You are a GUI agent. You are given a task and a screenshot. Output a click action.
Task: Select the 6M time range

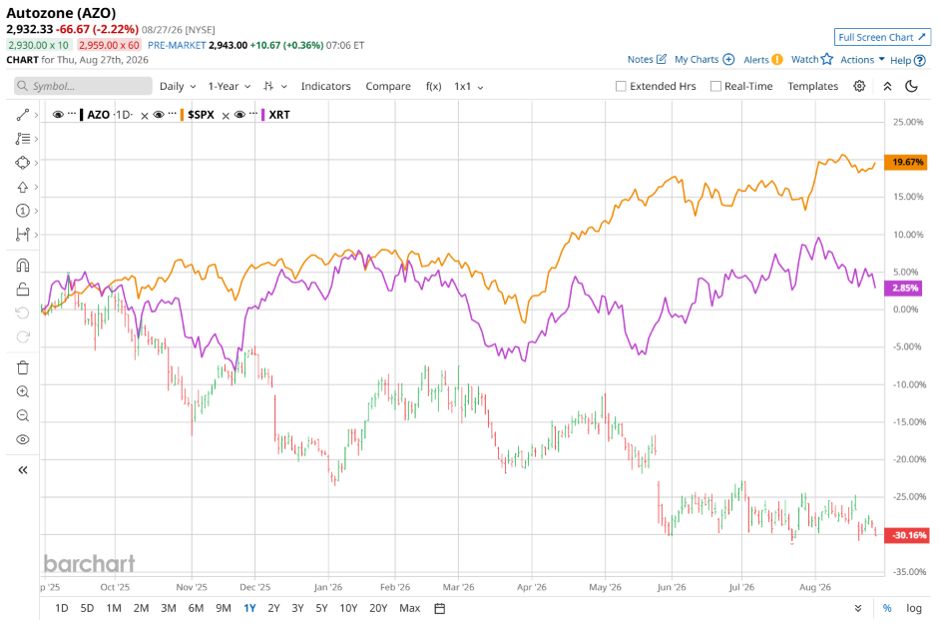click(195, 608)
